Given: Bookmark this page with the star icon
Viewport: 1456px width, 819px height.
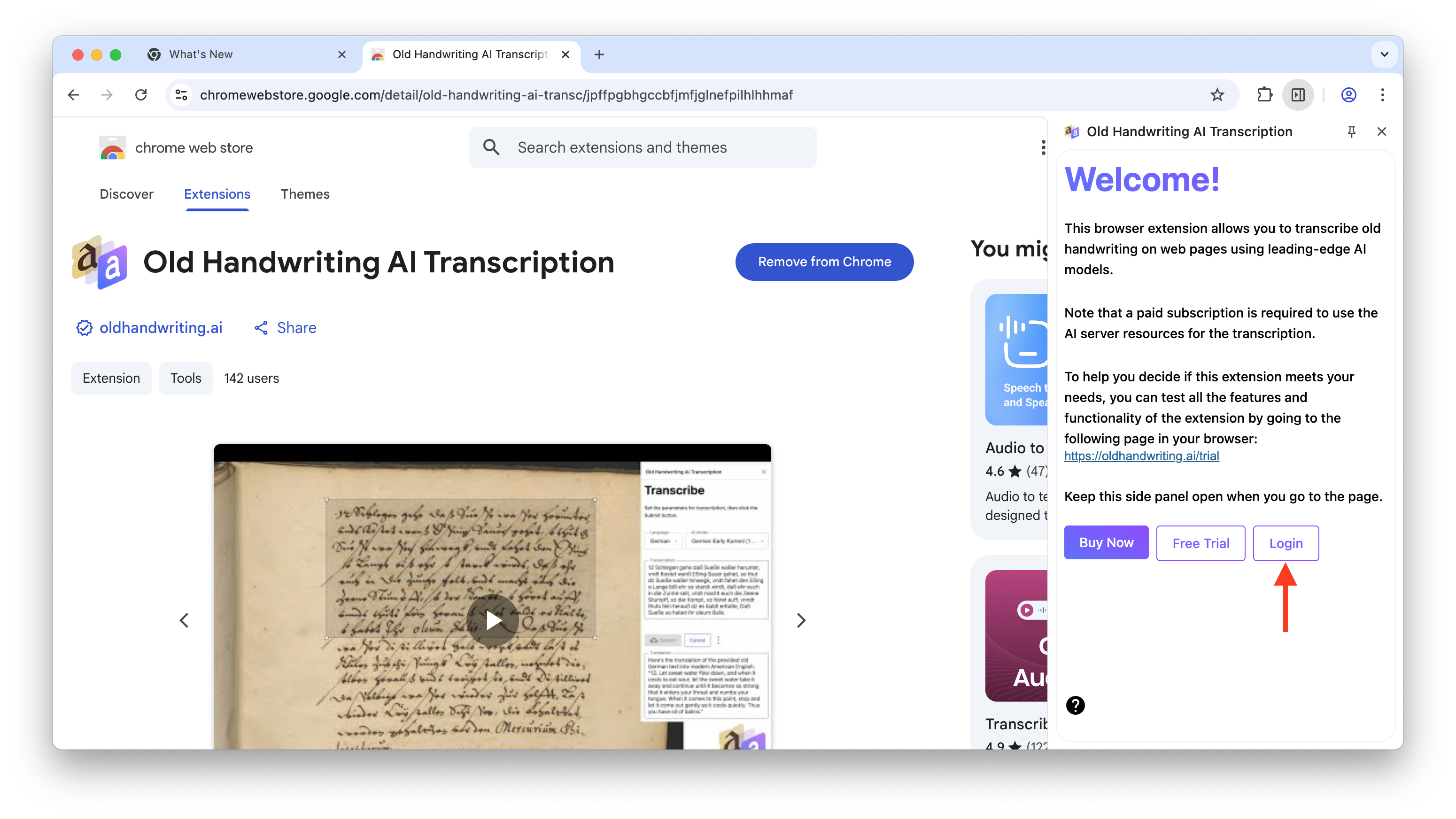Looking at the screenshot, I should coord(1217,95).
